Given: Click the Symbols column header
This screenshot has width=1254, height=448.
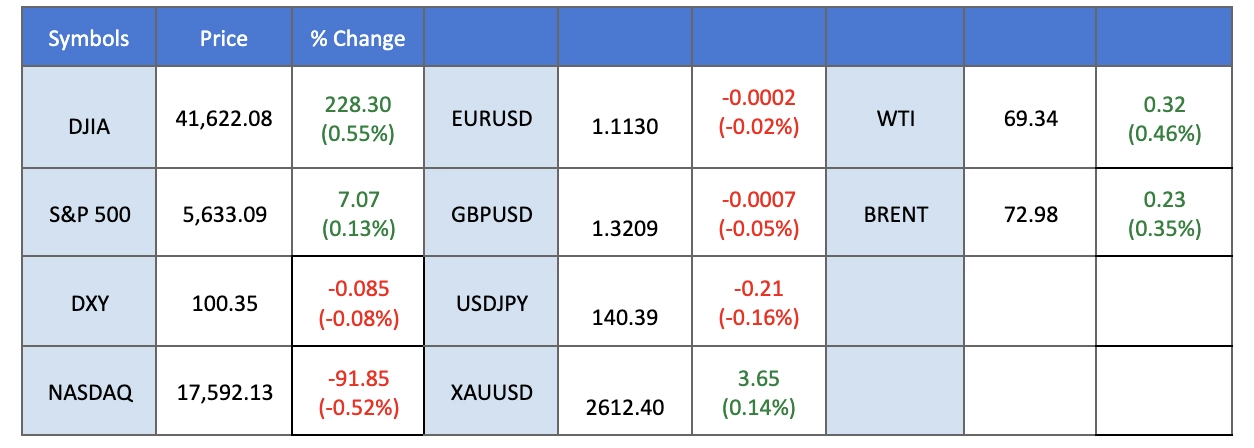Looking at the screenshot, I should [89, 39].
